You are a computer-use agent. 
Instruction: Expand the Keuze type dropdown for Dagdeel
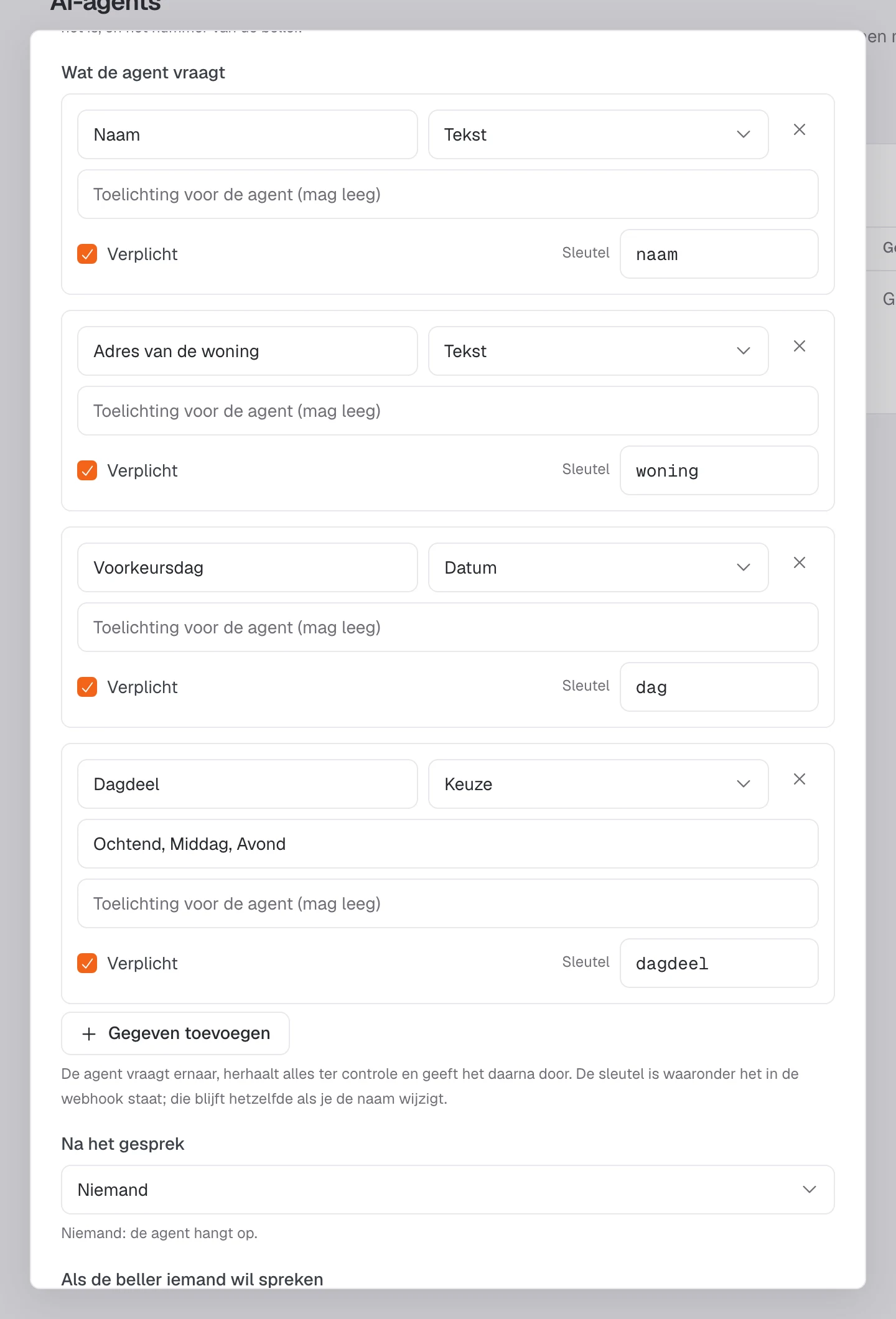pos(598,784)
